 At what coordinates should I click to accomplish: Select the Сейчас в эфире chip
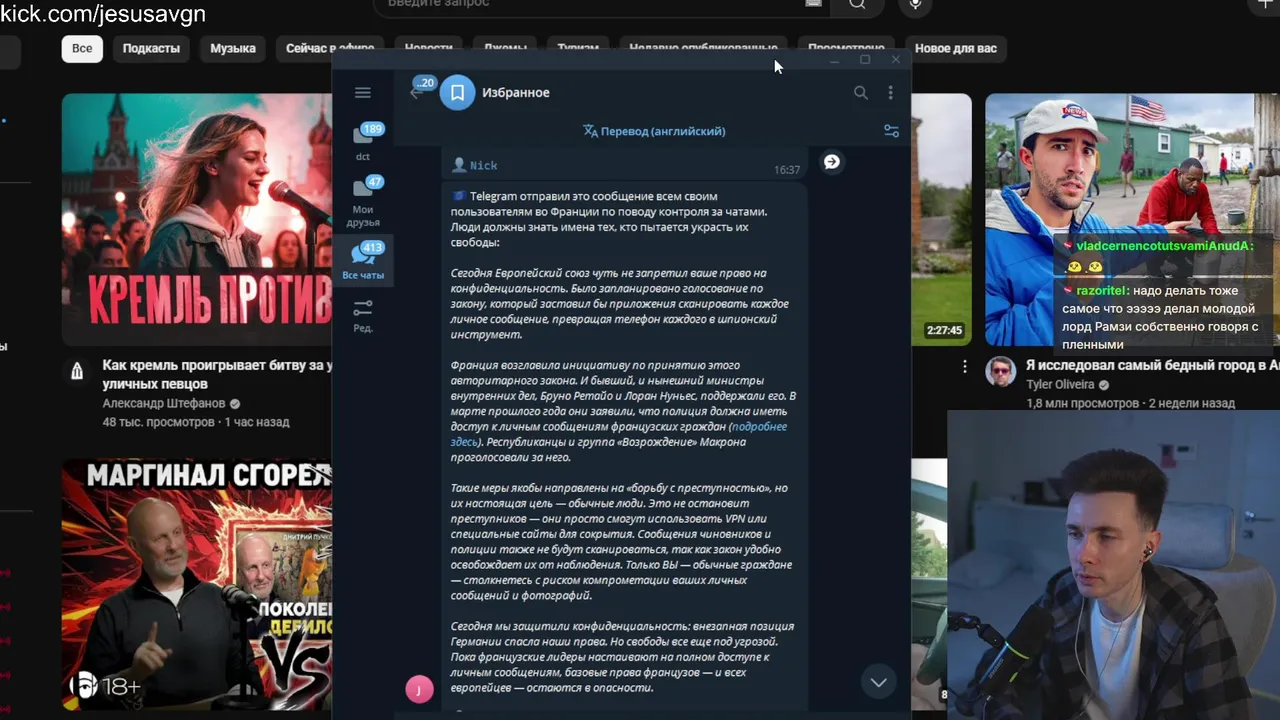tap(330, 48)
